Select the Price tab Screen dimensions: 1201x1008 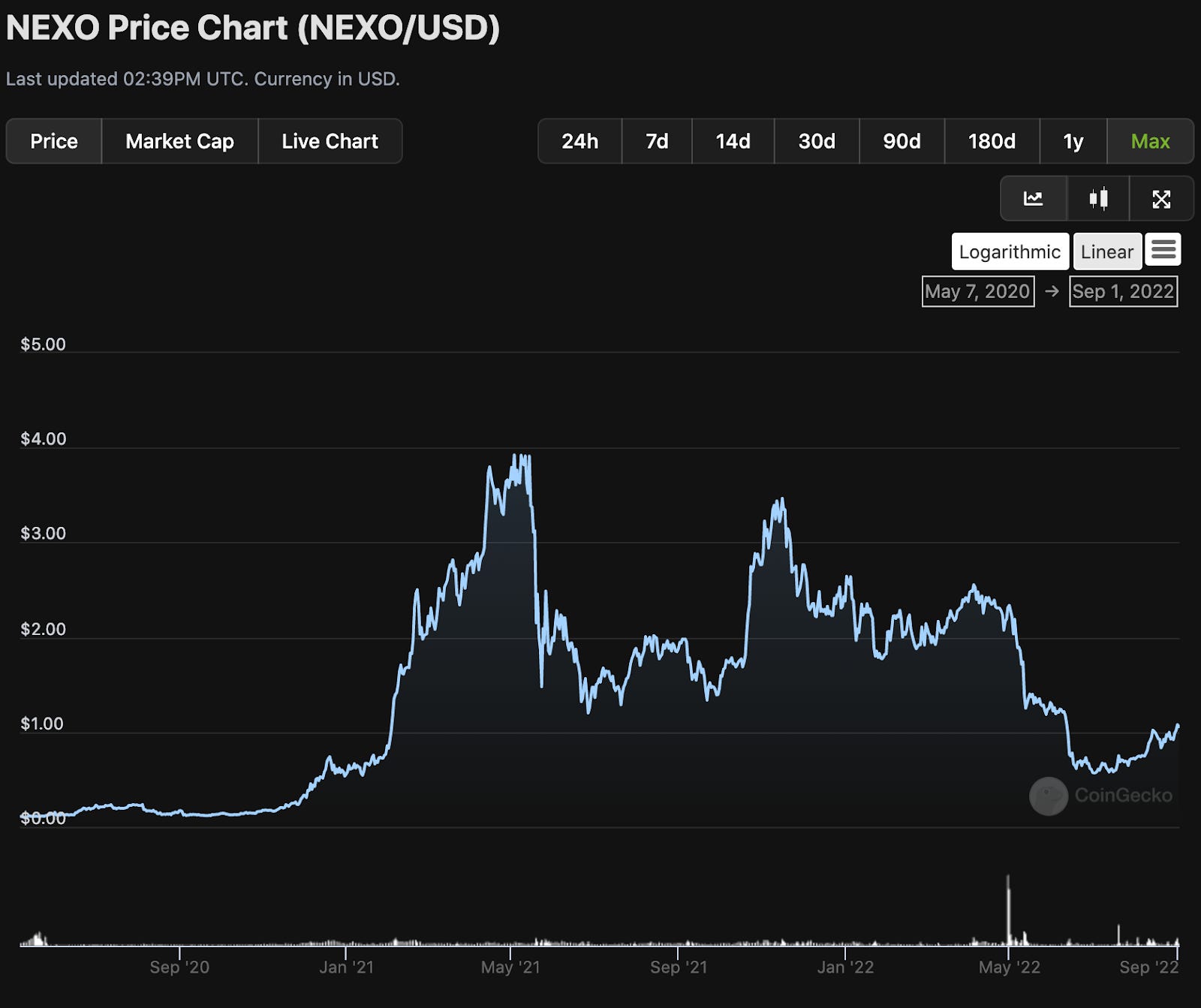point(54,141)
